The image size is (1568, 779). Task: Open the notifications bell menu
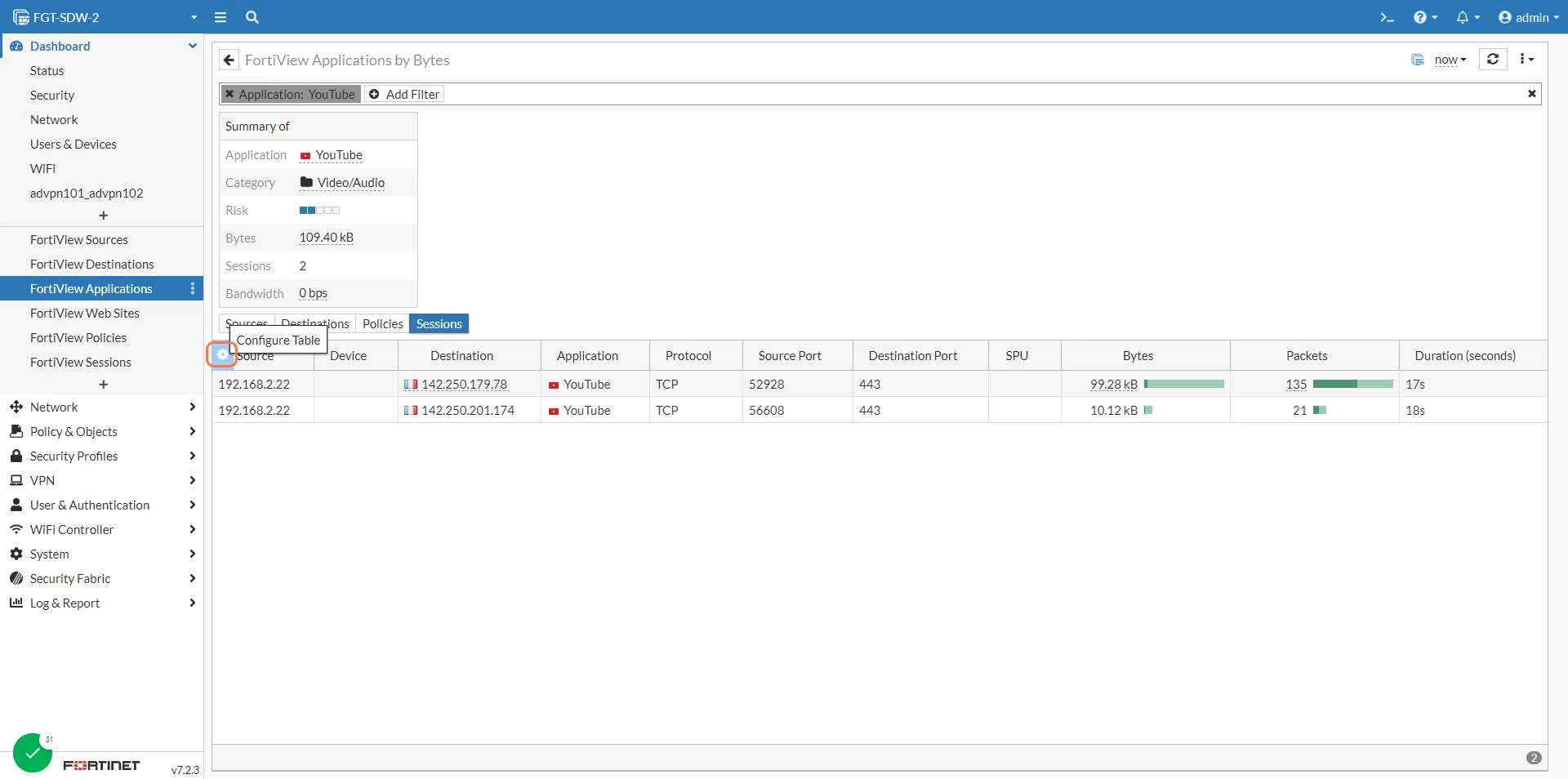coord(1468,17)
